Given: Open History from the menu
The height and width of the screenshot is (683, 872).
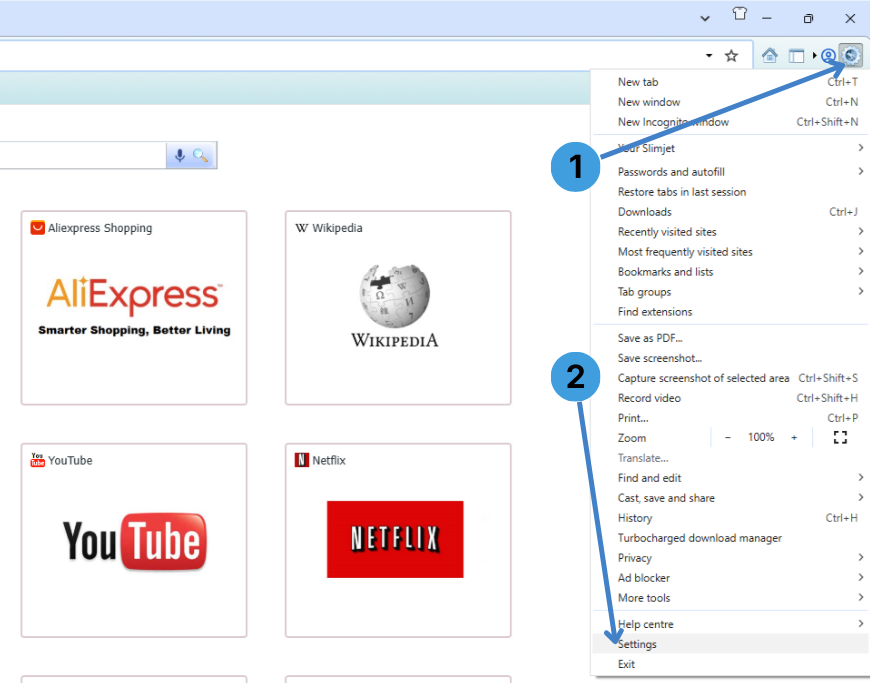Looking at the screenshot, I should [x=730, y=518].
